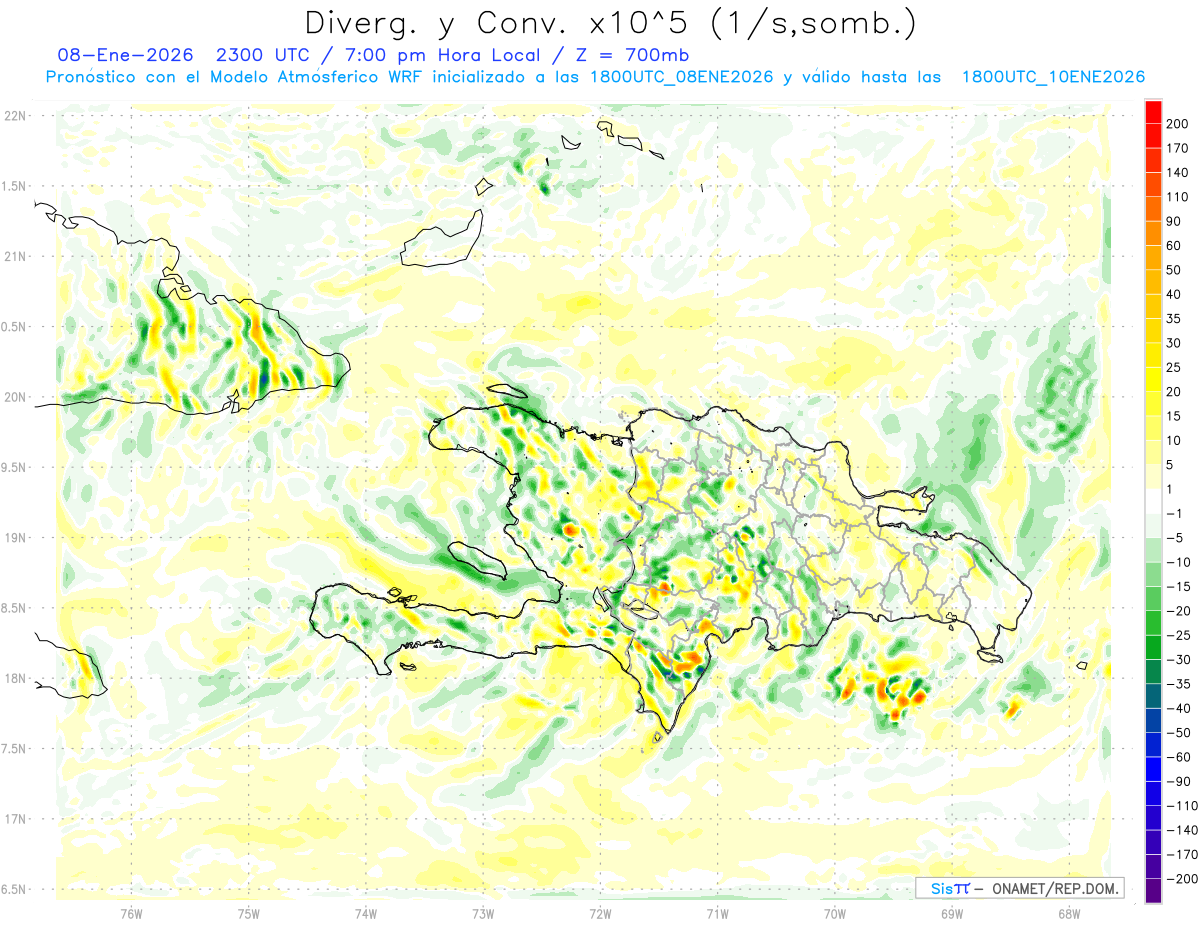Click the purple bottom colorbar swatch
This screenshot has width=1200, height=927.
click(1153, 891)
